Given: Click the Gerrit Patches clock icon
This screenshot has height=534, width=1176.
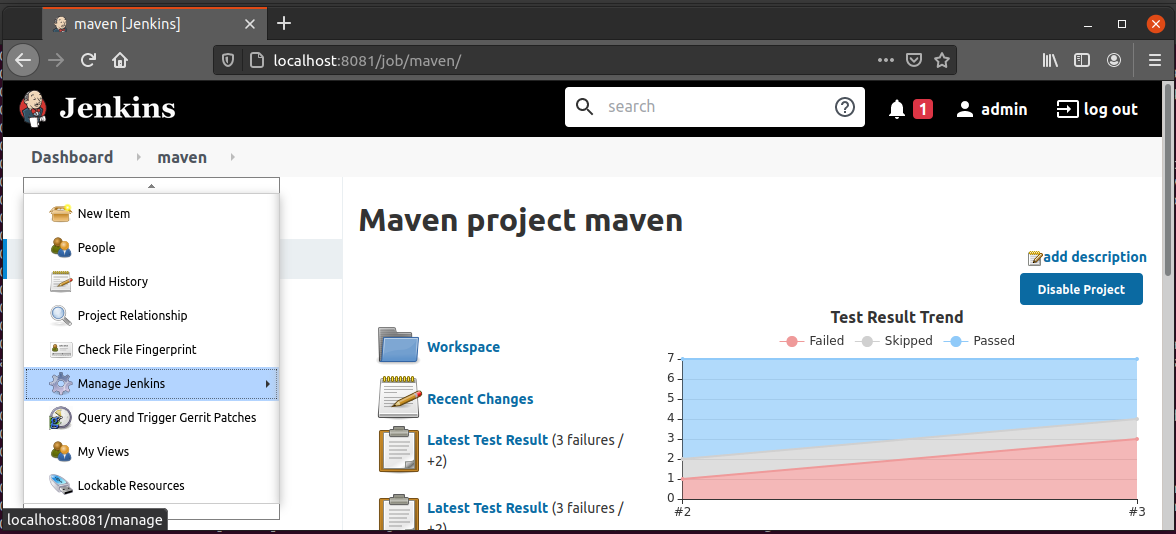Looking at the screenshot, I should [61, 418].
